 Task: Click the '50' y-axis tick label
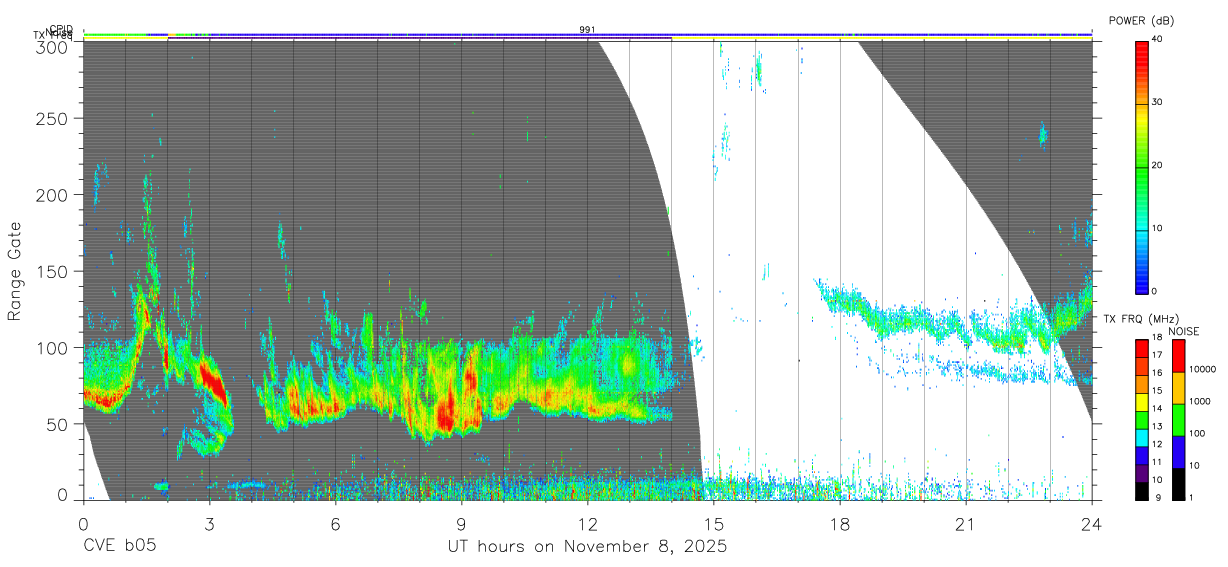(59, 423)
